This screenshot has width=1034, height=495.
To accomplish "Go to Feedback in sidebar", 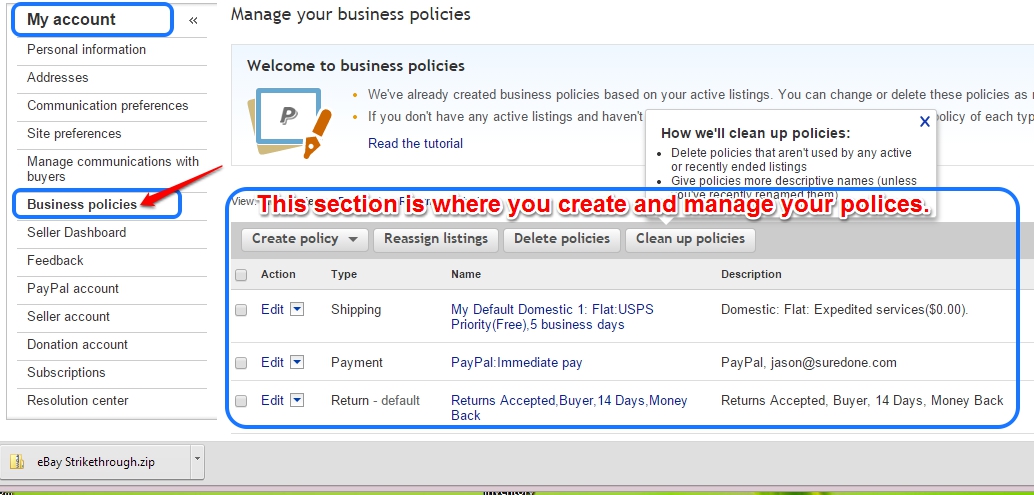I will [x=55, y=260].
